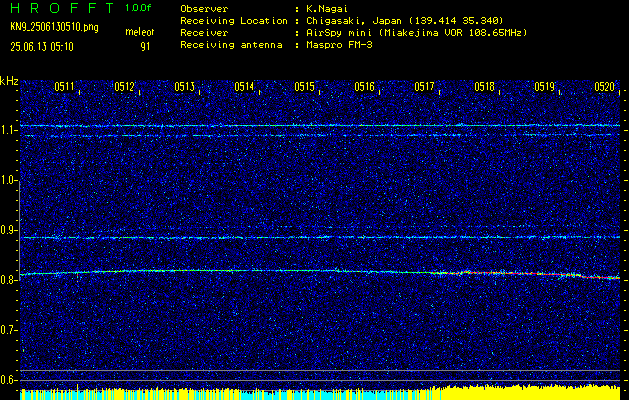629x400 pixels.
Task: Click the 0514 time marker
Action: click(x=244, y=87)
